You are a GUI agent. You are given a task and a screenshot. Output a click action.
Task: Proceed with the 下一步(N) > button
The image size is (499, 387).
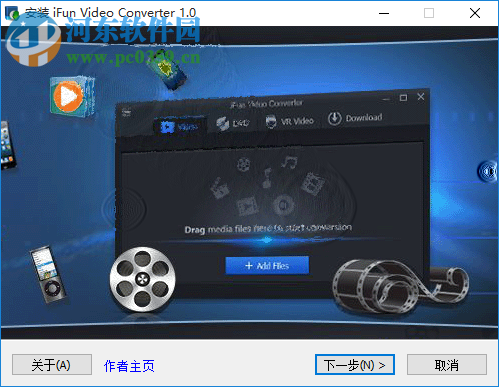click(x=355, y=365)
